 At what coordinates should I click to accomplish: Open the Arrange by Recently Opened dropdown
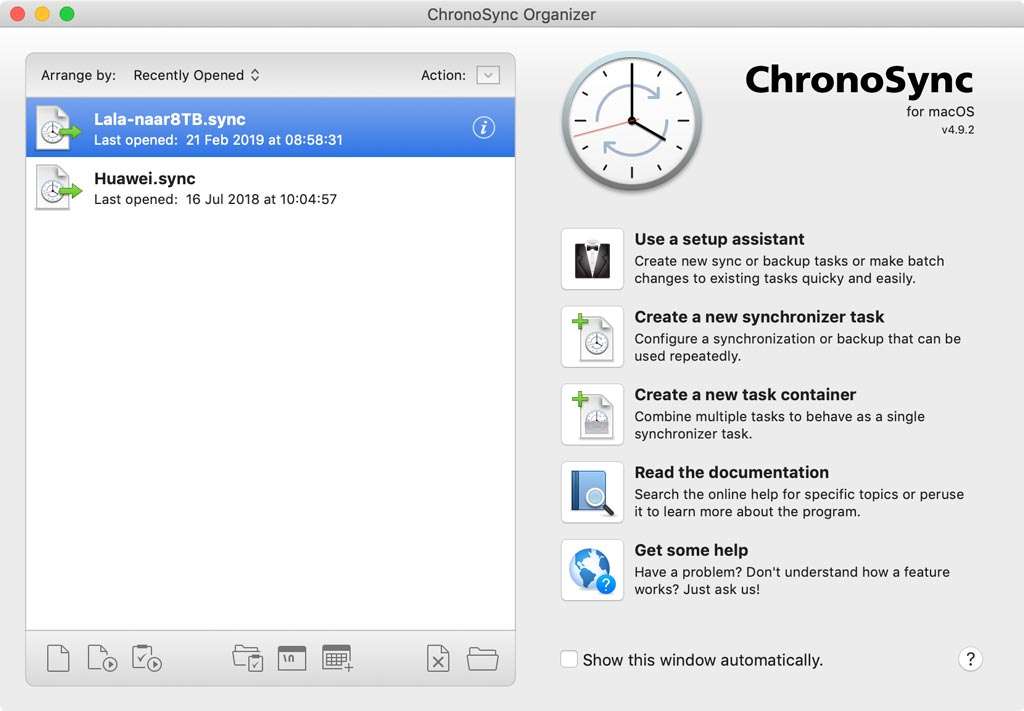(x=197, y=75)
